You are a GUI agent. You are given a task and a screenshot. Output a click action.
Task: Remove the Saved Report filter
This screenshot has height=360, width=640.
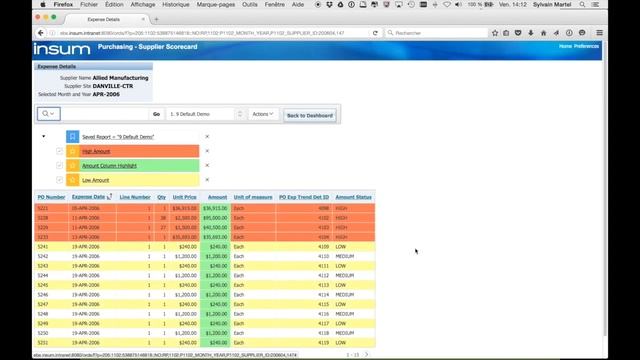pyautogui.click(x=207, y=137)
